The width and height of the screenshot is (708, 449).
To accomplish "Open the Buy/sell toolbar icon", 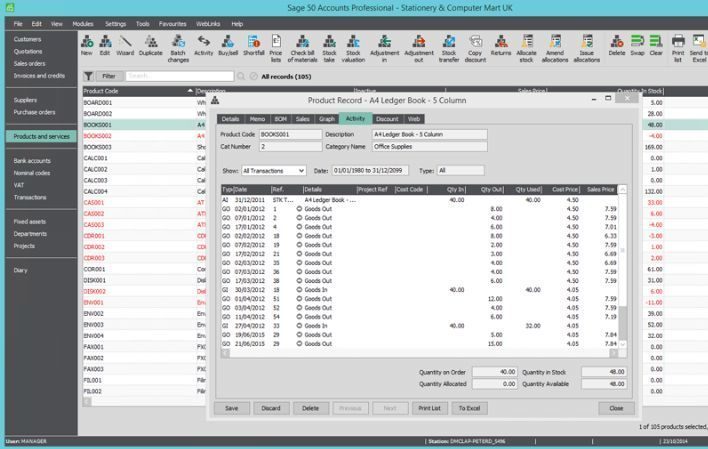I will pyautogui.click(x=228, y=46).
